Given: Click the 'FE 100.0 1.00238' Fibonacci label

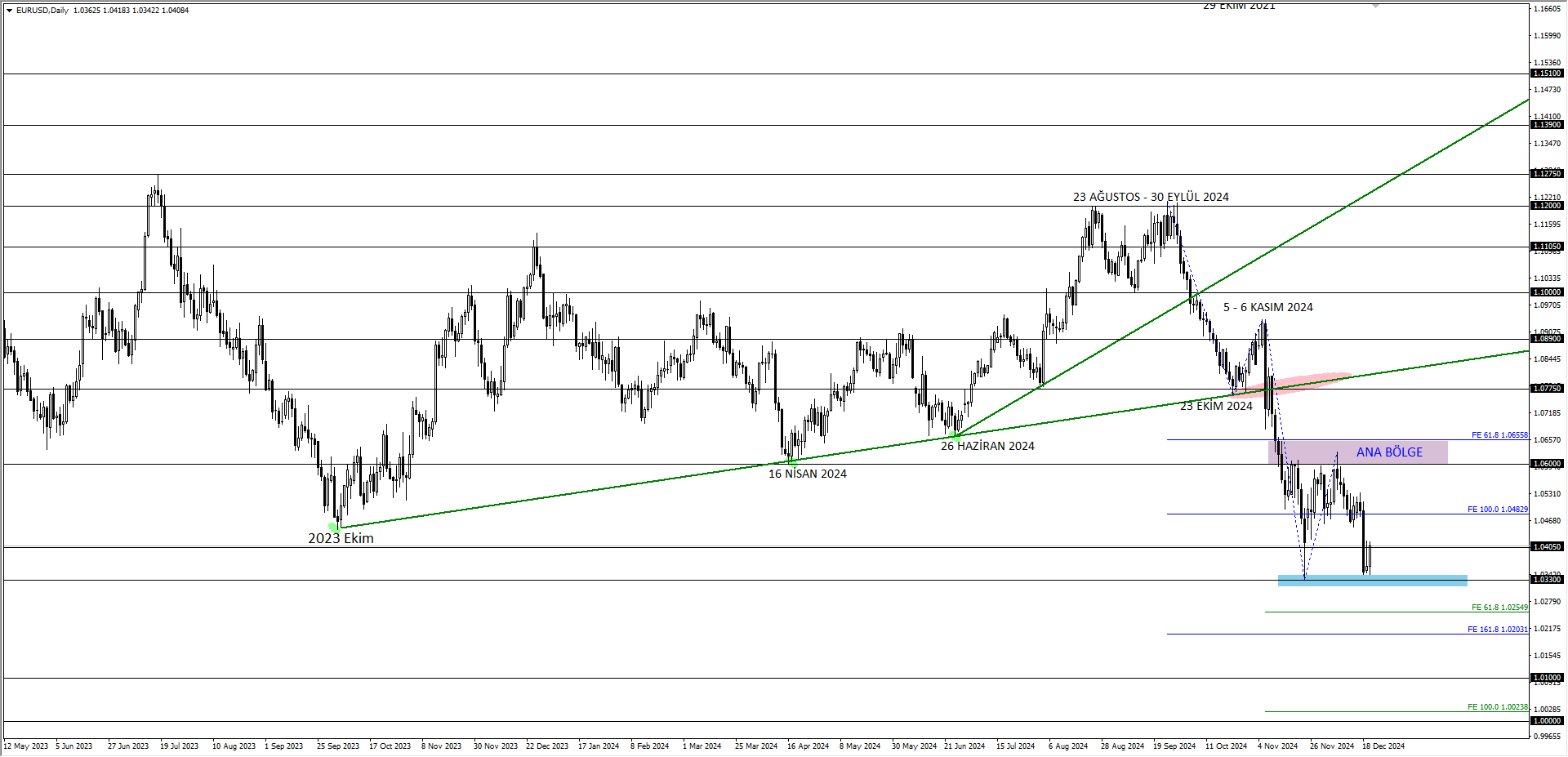Looking at the screenshot, I should click(1497, 707).
